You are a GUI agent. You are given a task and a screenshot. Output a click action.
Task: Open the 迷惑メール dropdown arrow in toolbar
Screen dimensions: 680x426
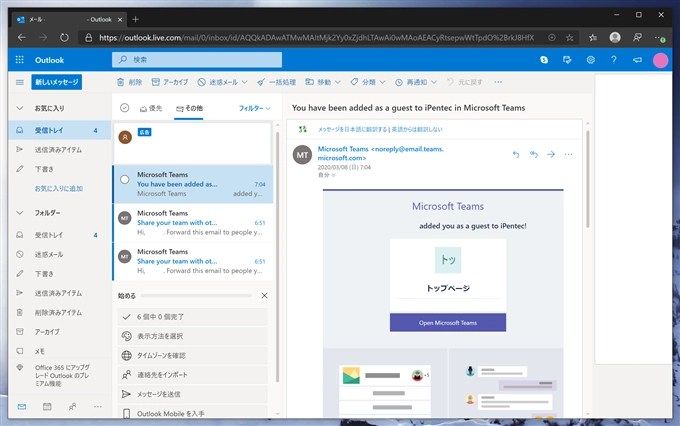point(245,82)
